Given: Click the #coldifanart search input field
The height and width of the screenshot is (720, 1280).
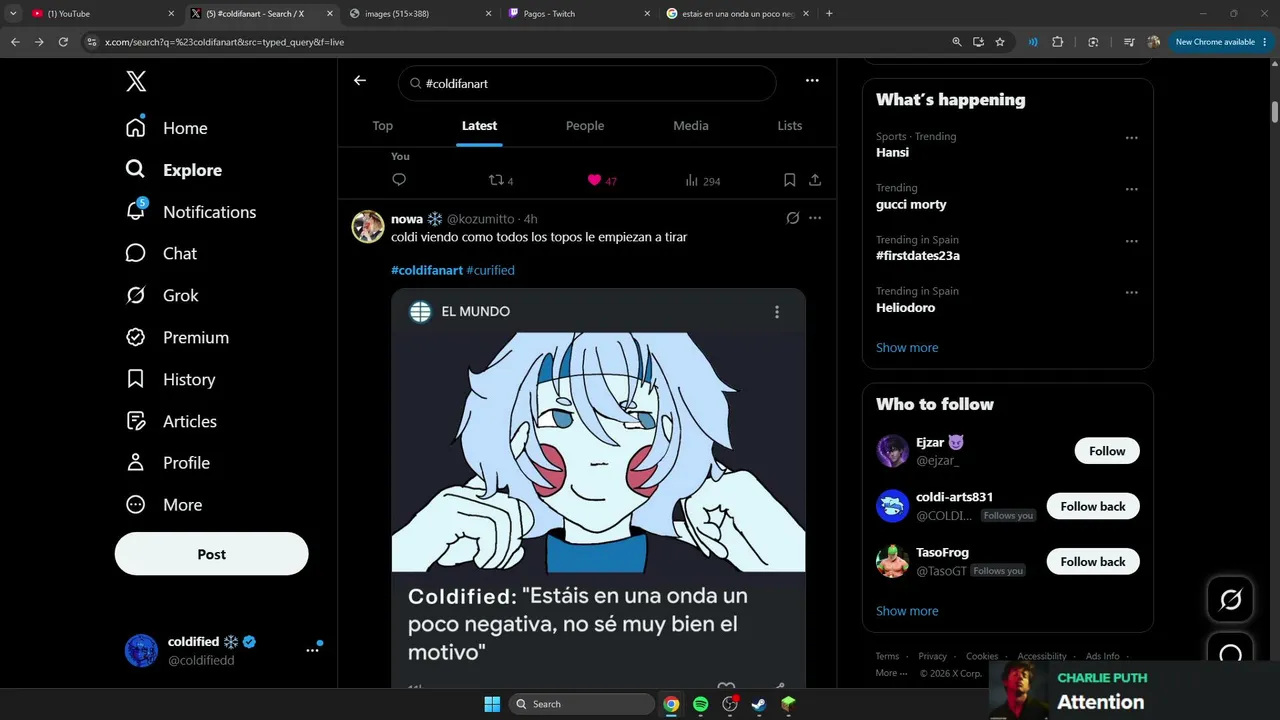Looking at the screenshot, I should (x=587, y=83).
